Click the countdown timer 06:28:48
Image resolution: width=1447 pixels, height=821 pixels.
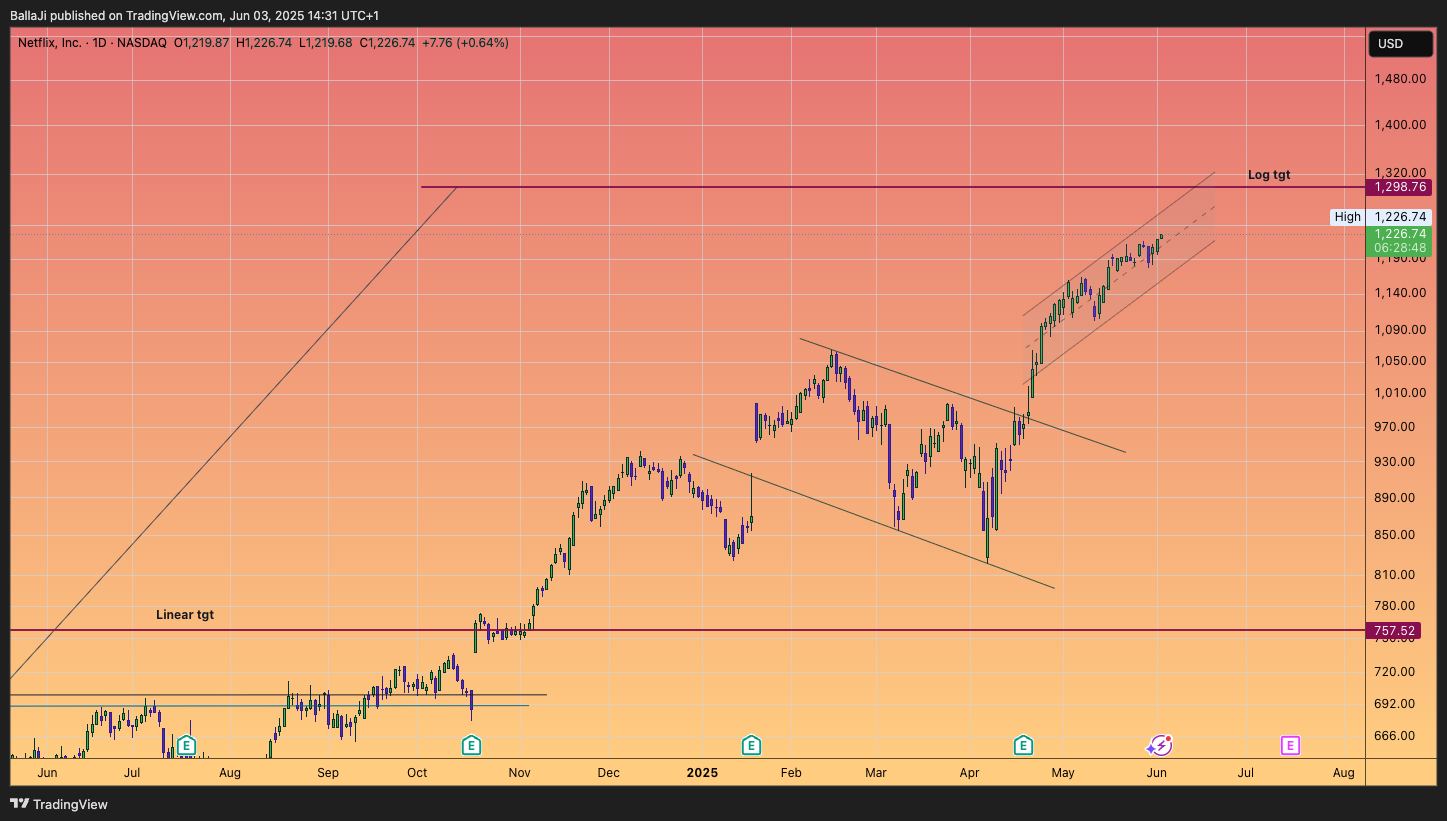coord(1399,248)
